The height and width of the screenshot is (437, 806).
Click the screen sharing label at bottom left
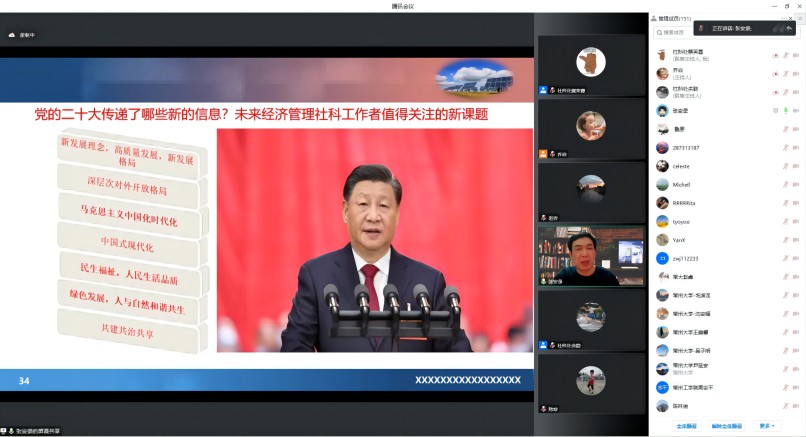36,431
